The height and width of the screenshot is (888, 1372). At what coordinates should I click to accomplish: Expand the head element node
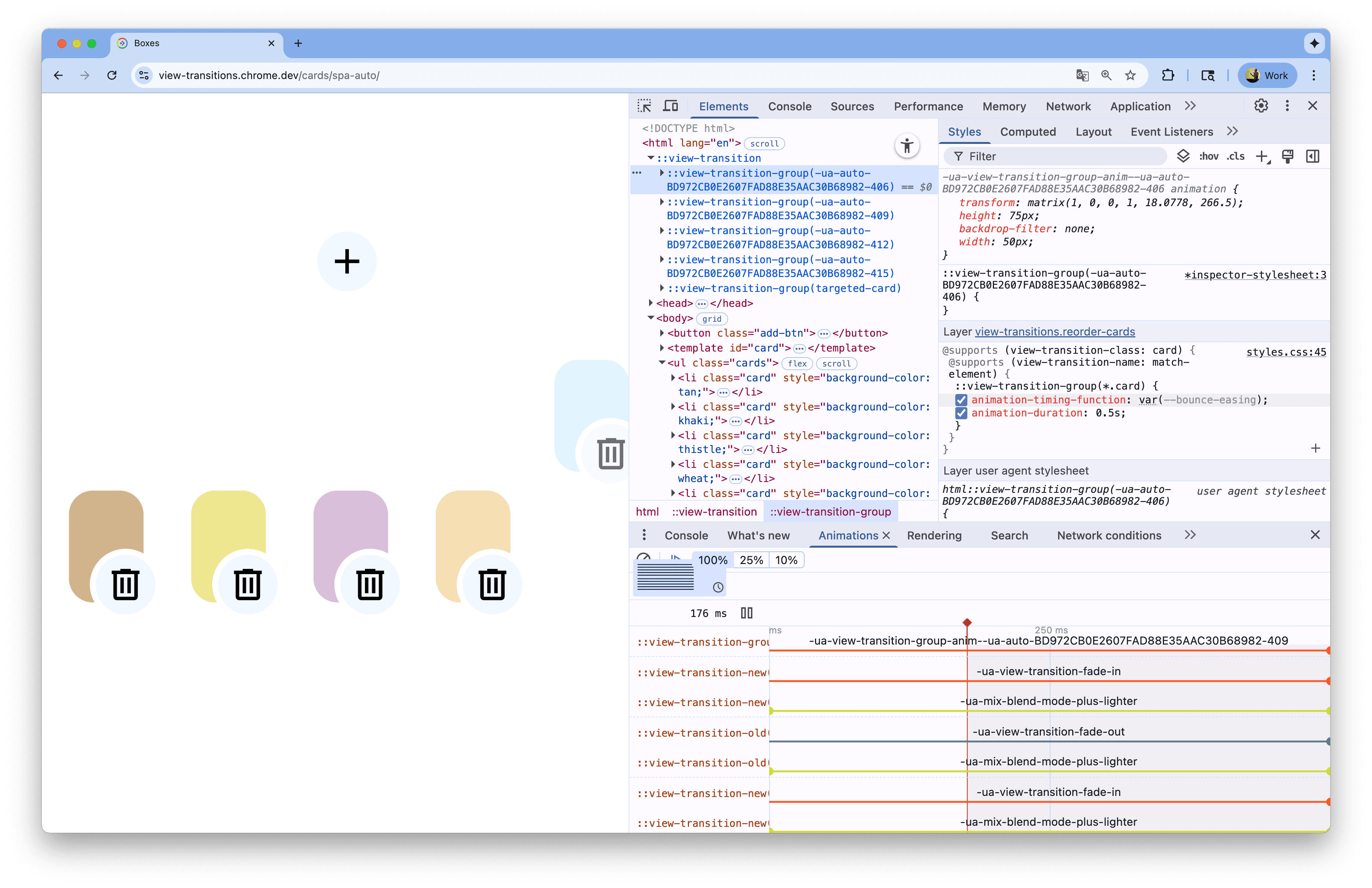pos(651,303)
